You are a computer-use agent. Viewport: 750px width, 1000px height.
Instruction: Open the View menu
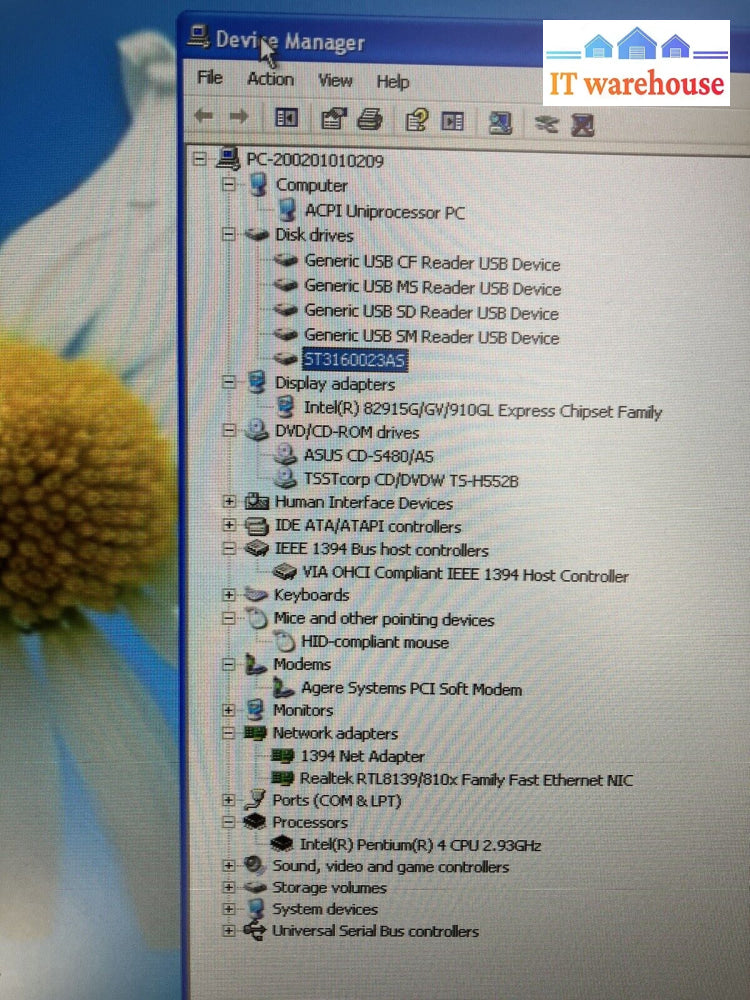coord(335,80)
